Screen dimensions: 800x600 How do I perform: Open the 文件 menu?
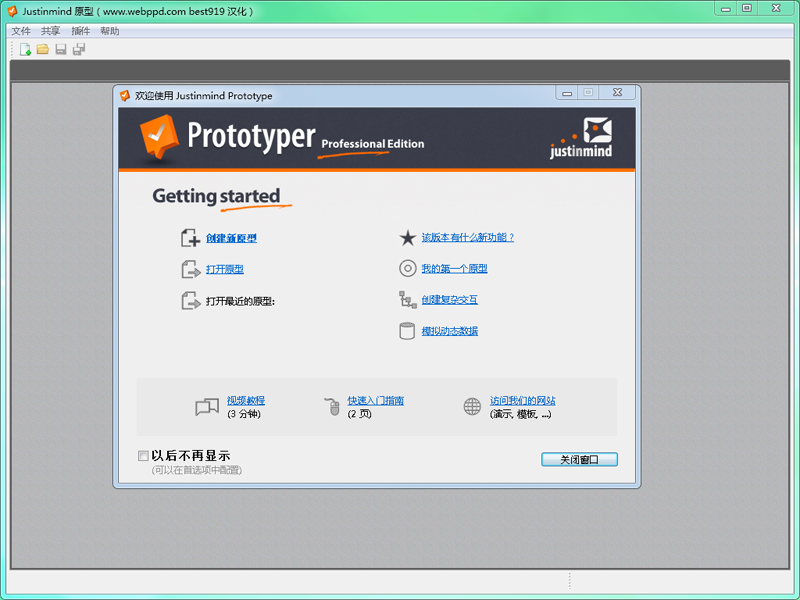(x=21, y=31)
